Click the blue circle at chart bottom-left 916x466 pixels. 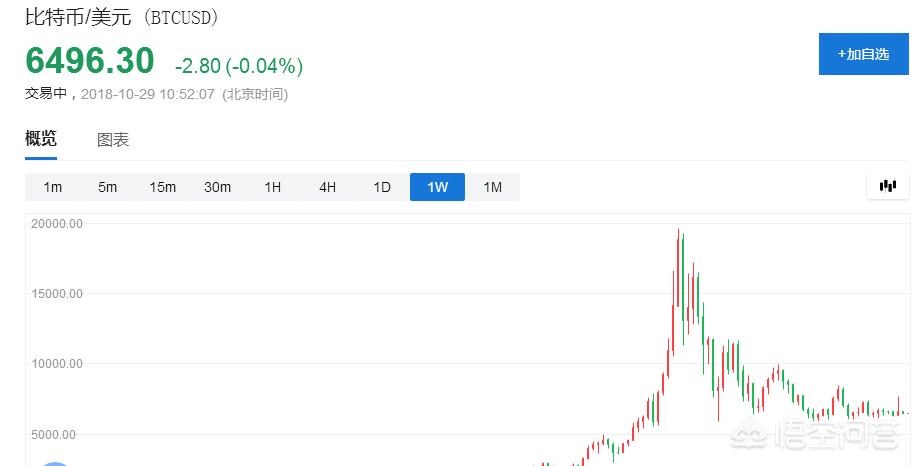point(55,463)
